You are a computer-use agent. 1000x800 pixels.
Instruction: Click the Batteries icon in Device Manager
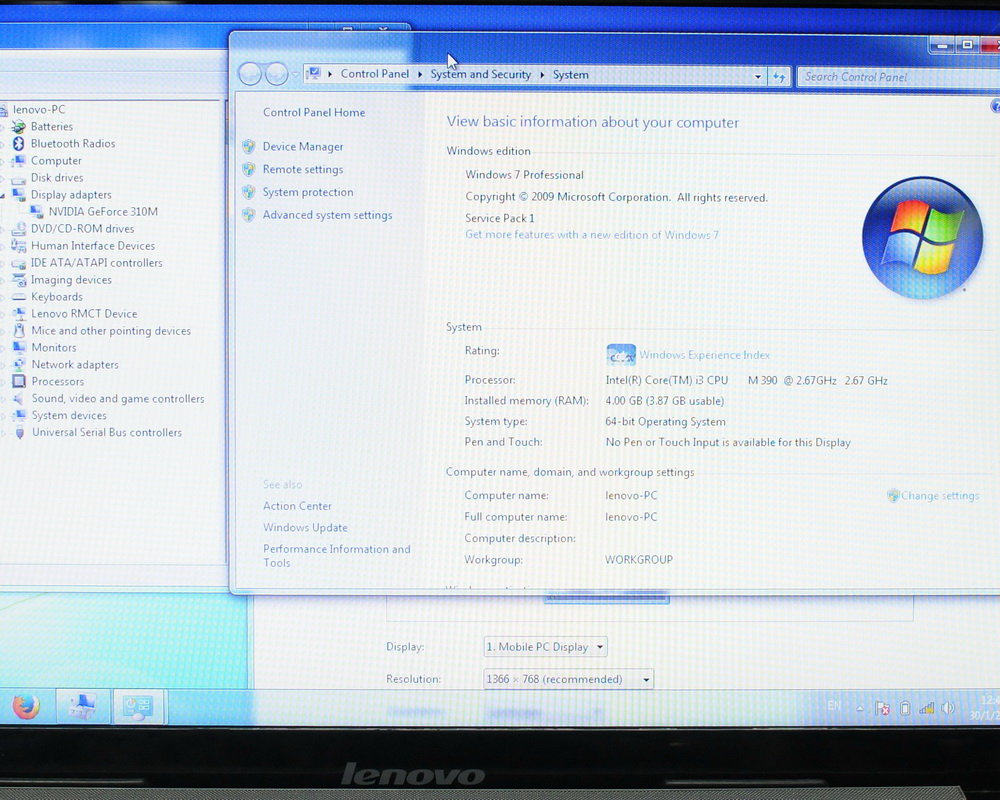18,126
